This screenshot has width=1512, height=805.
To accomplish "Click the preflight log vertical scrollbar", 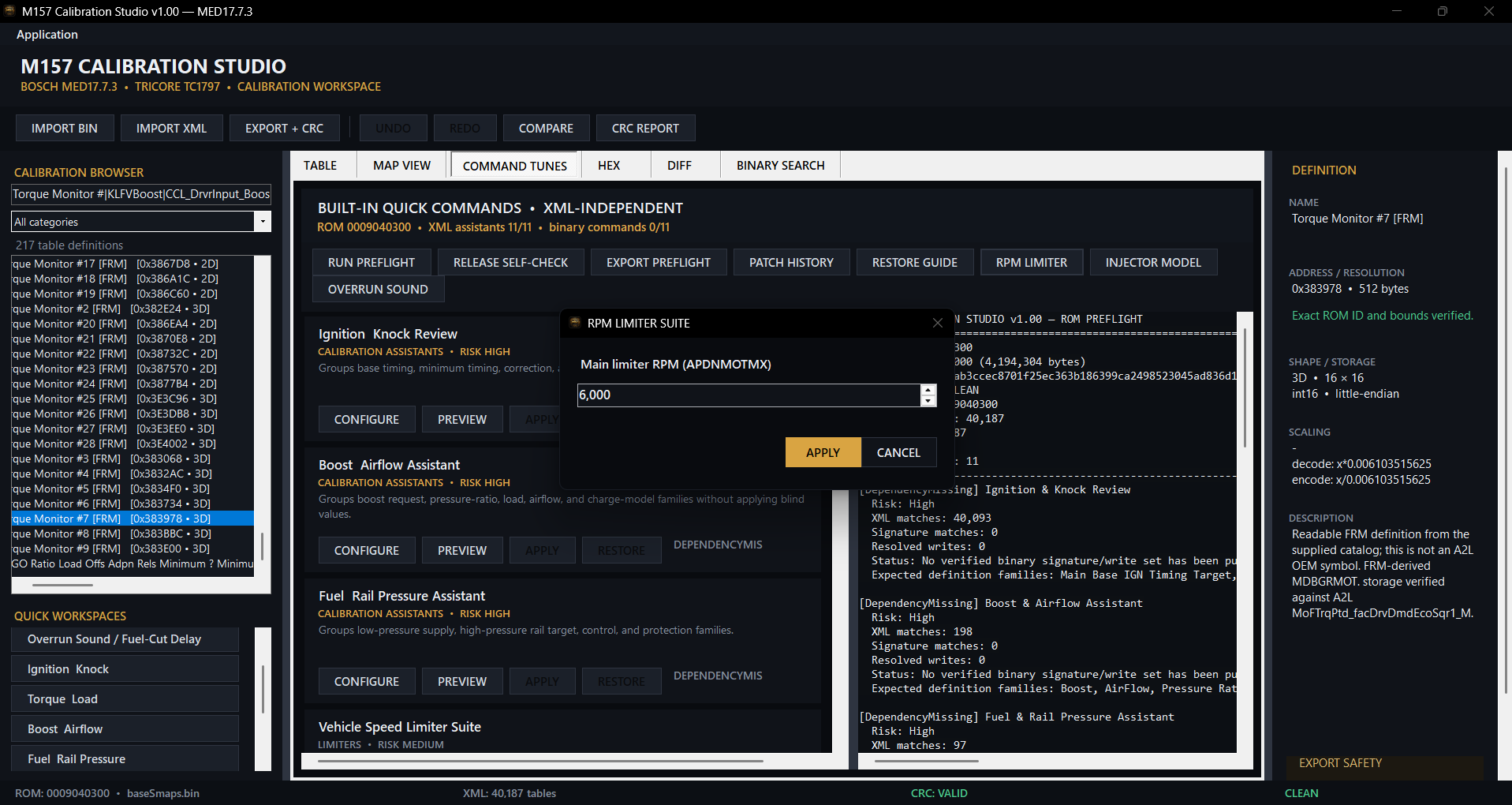I will [1245, 388].
